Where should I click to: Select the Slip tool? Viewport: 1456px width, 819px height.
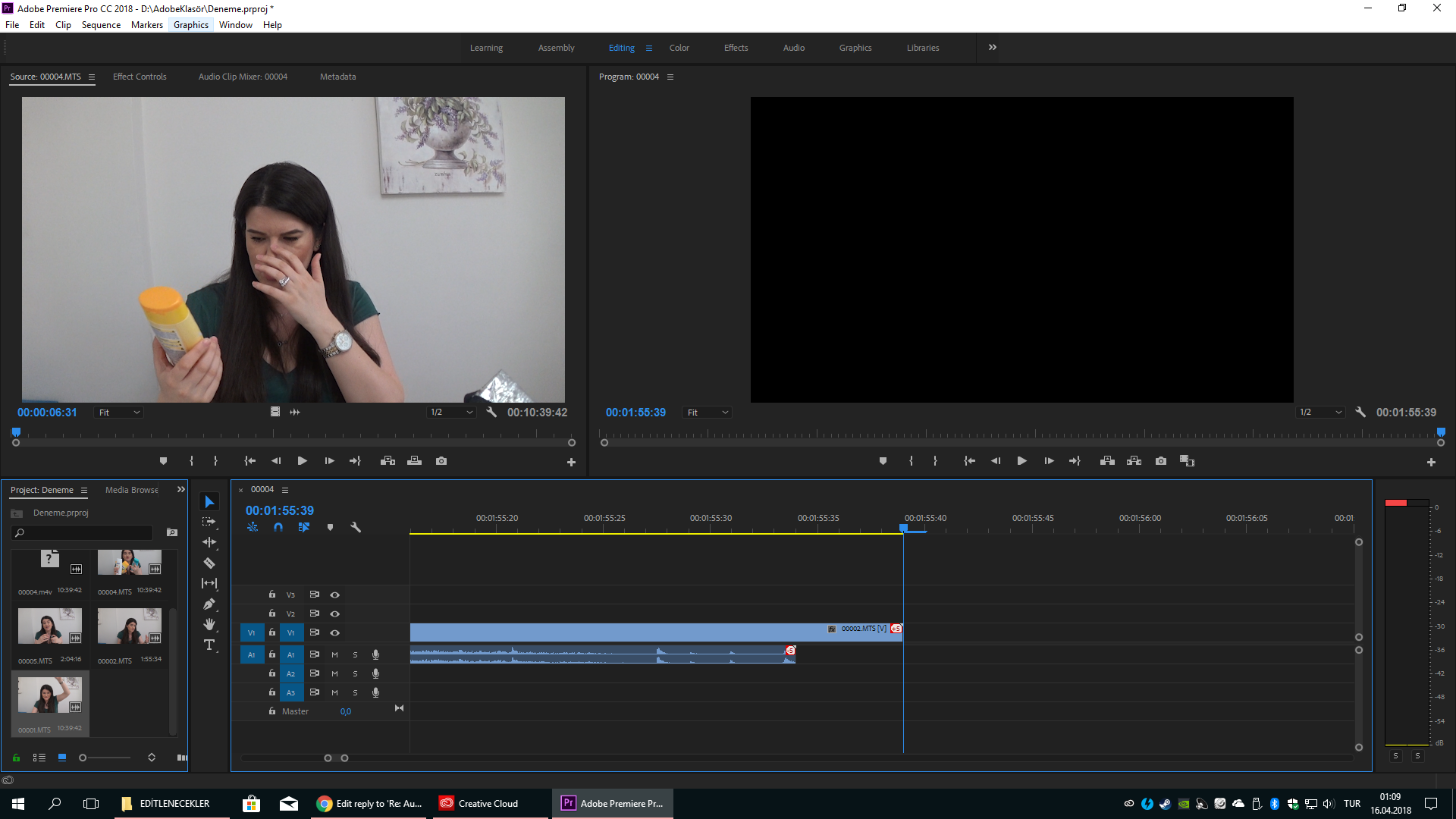(209, 583)
